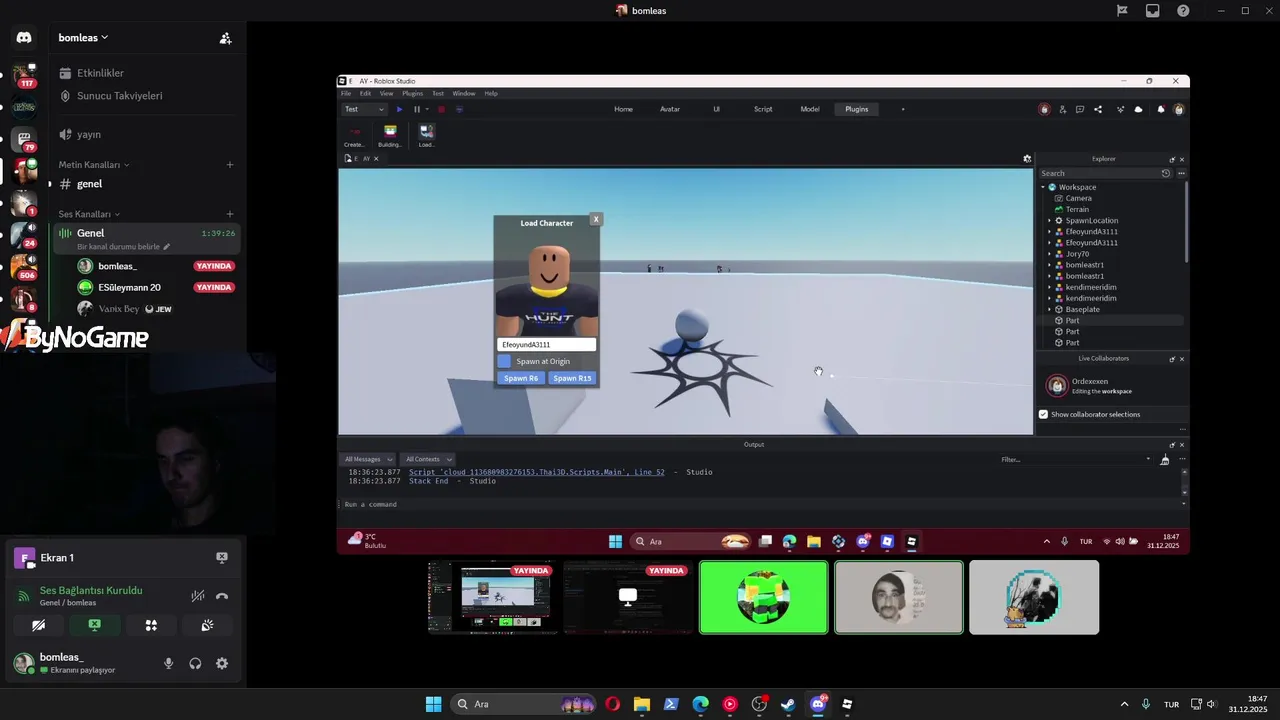Tick Spawn at Origin checkbox in streamed Studio
This screenshot has height=720, width=1280.
point(504,361)
